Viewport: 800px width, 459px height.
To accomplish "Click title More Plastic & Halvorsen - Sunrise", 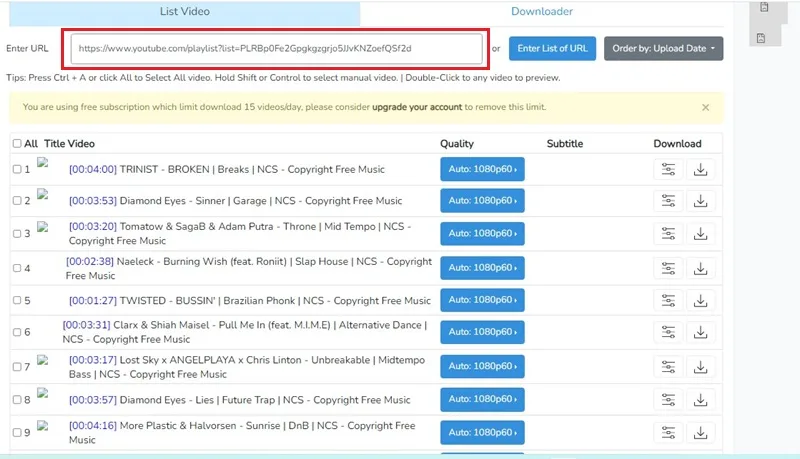I will tap(242, 432).
